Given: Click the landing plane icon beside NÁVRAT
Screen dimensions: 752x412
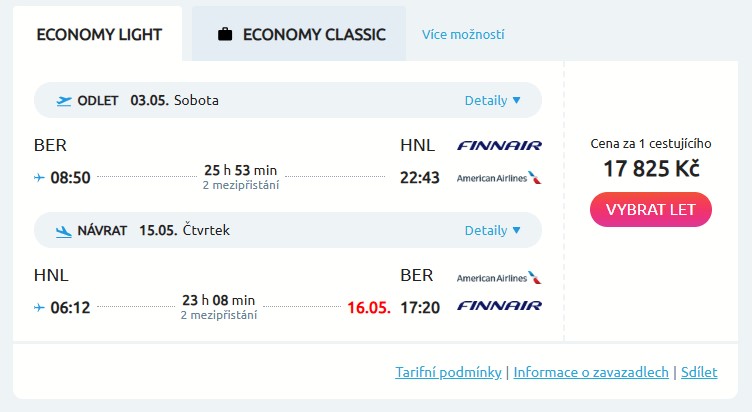Looking at the screenshot, I should [x=65, y=230].
